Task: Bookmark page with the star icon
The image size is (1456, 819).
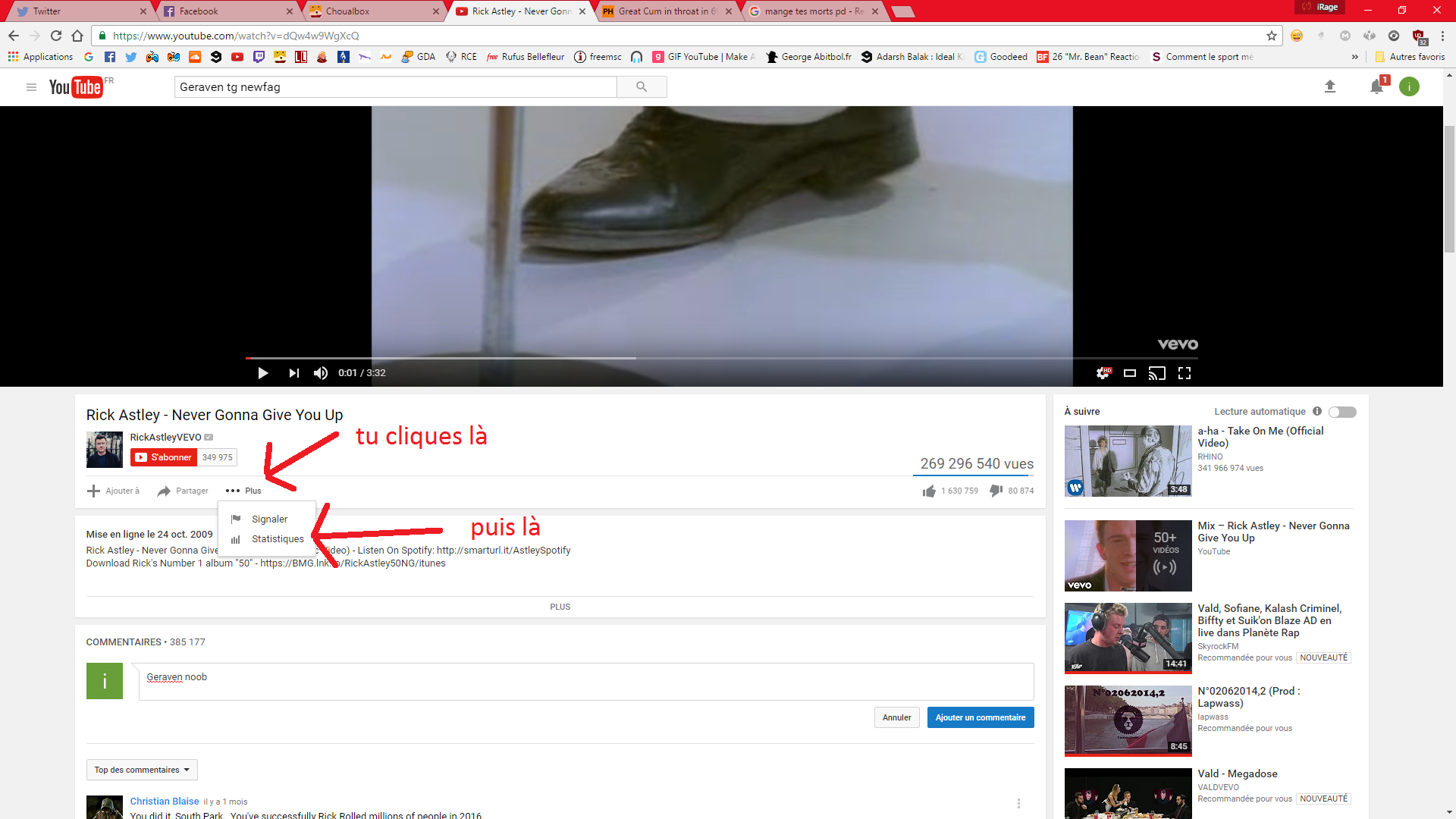Action: click(1272, 36)
